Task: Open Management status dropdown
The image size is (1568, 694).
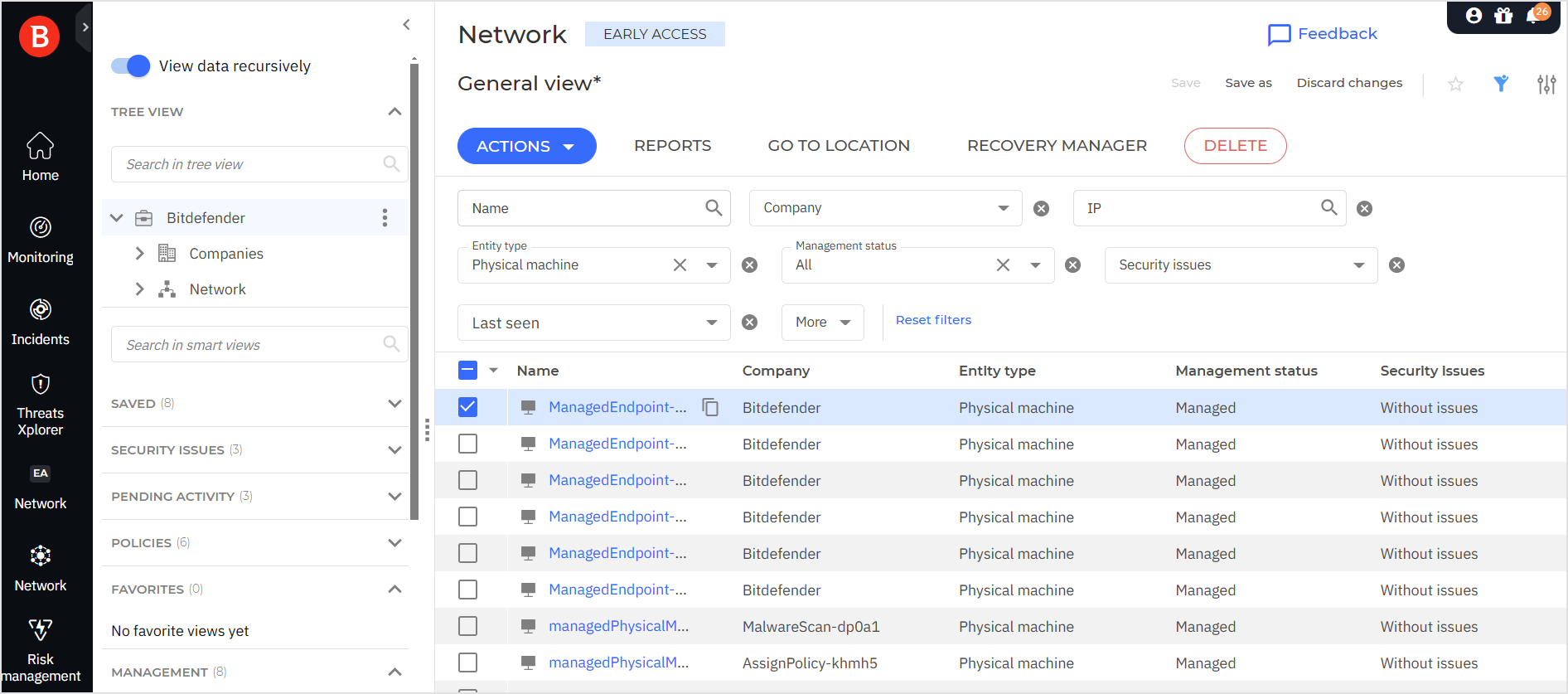Action: (x=1035, y=264)
